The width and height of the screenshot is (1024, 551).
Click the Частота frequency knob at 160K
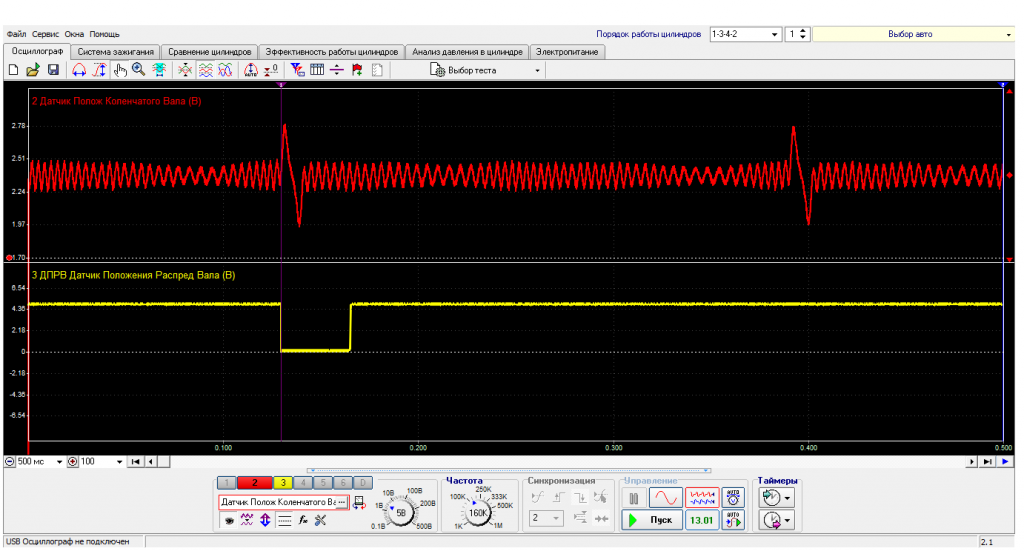(x=477, y=513)
